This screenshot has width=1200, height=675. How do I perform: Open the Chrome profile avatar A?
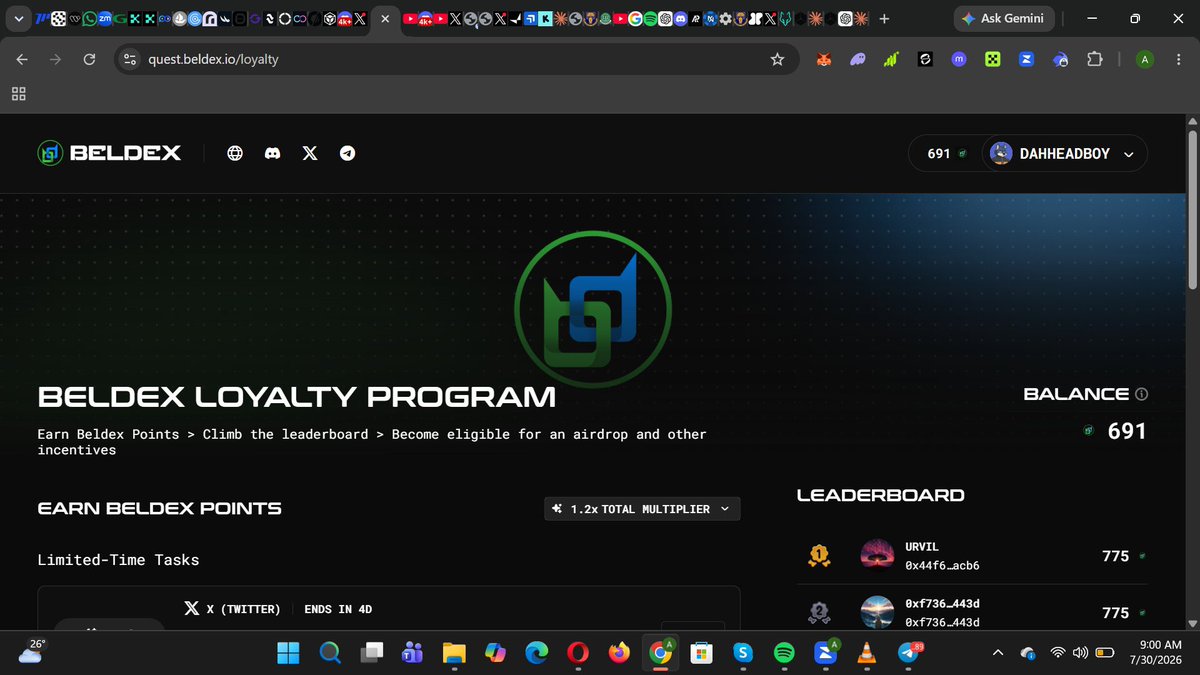point(1145,60)
